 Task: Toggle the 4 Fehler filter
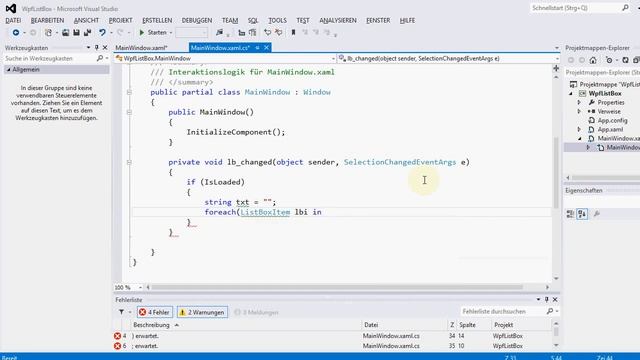[x=155, y=312]
